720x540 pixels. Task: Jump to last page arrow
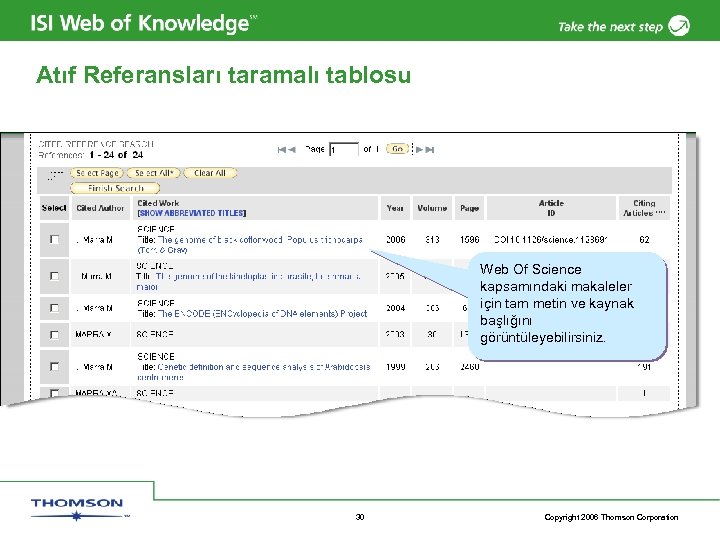click(x=430, y=150)
